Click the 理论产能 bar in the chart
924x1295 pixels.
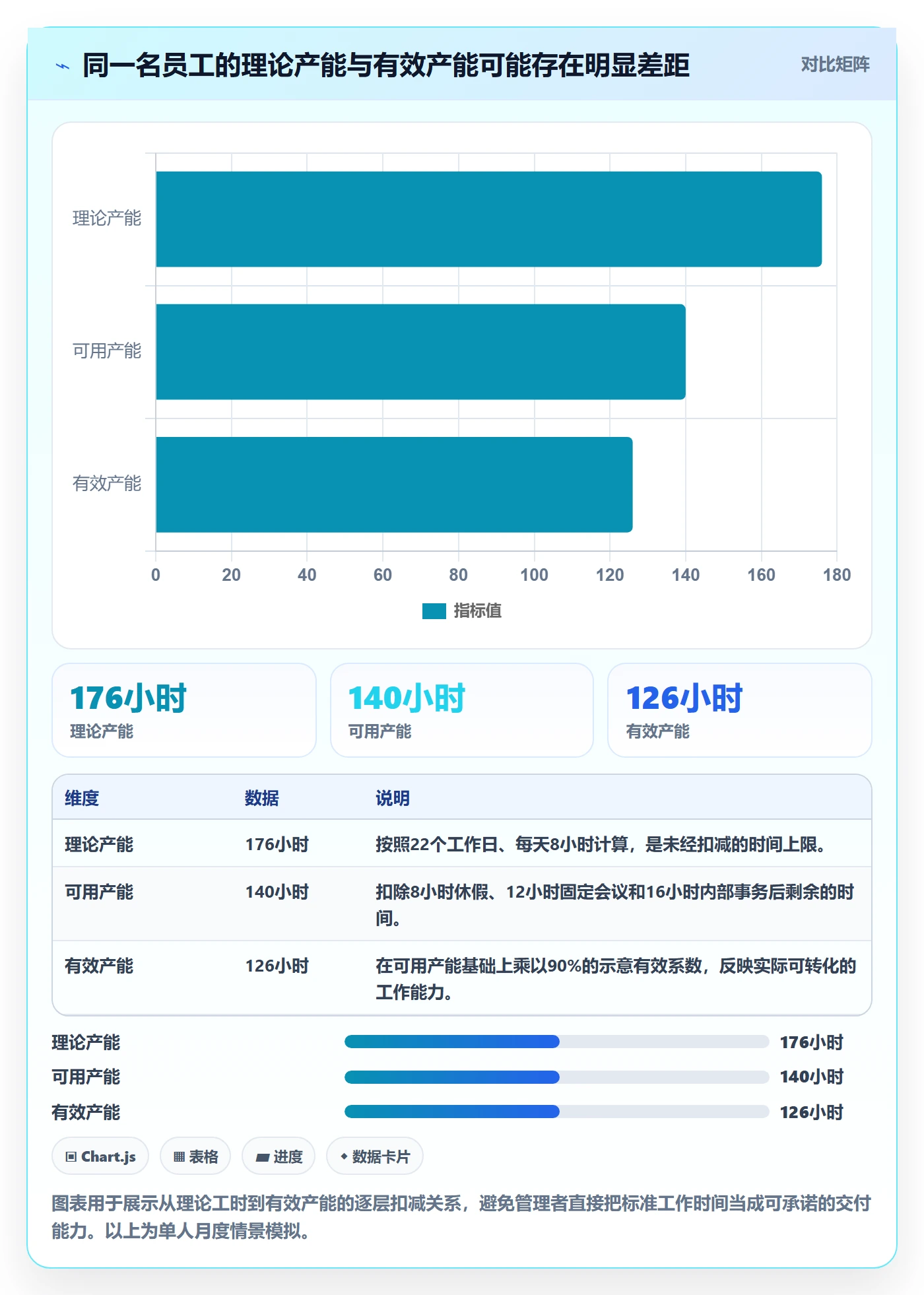pyautogui.click(x=489, y=219)
